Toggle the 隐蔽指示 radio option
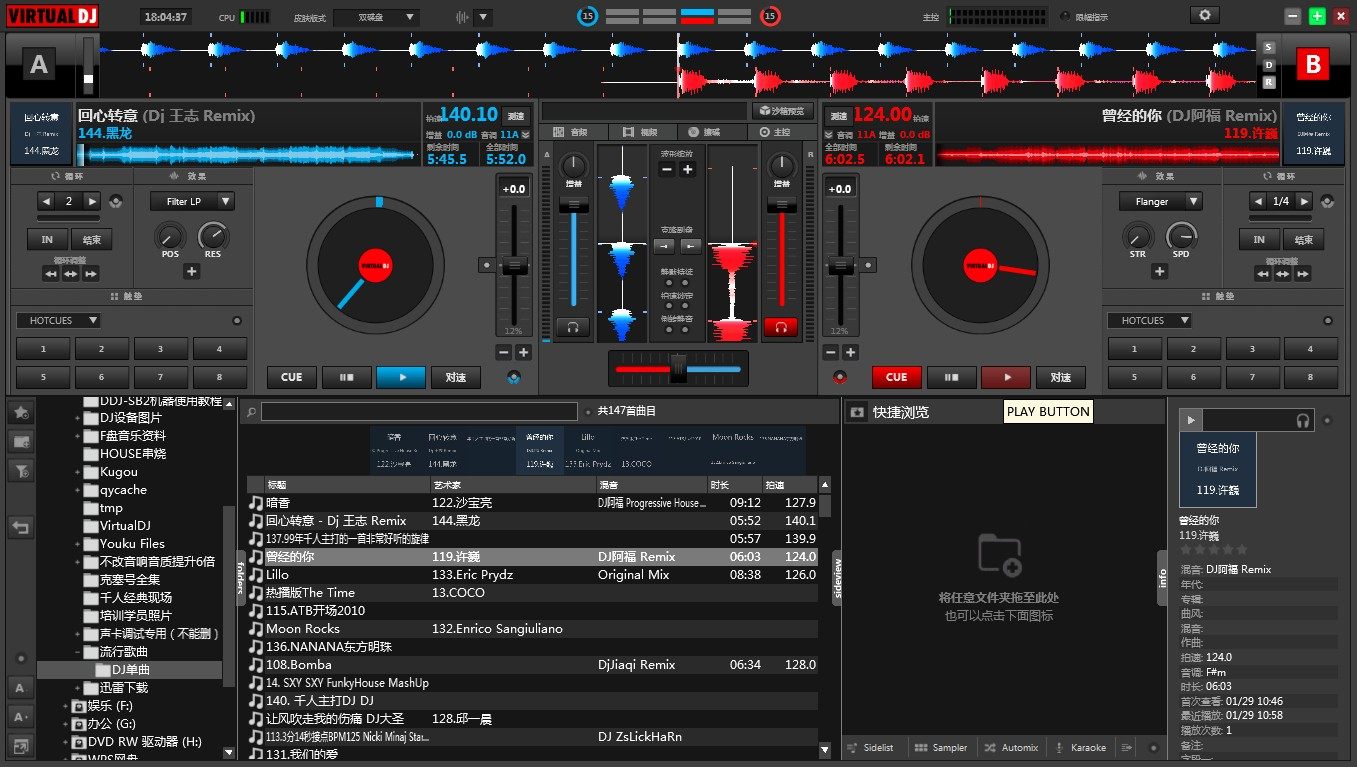Image resolution: width=1357 pixels, height=767 pixels. tap(1064, 17)
